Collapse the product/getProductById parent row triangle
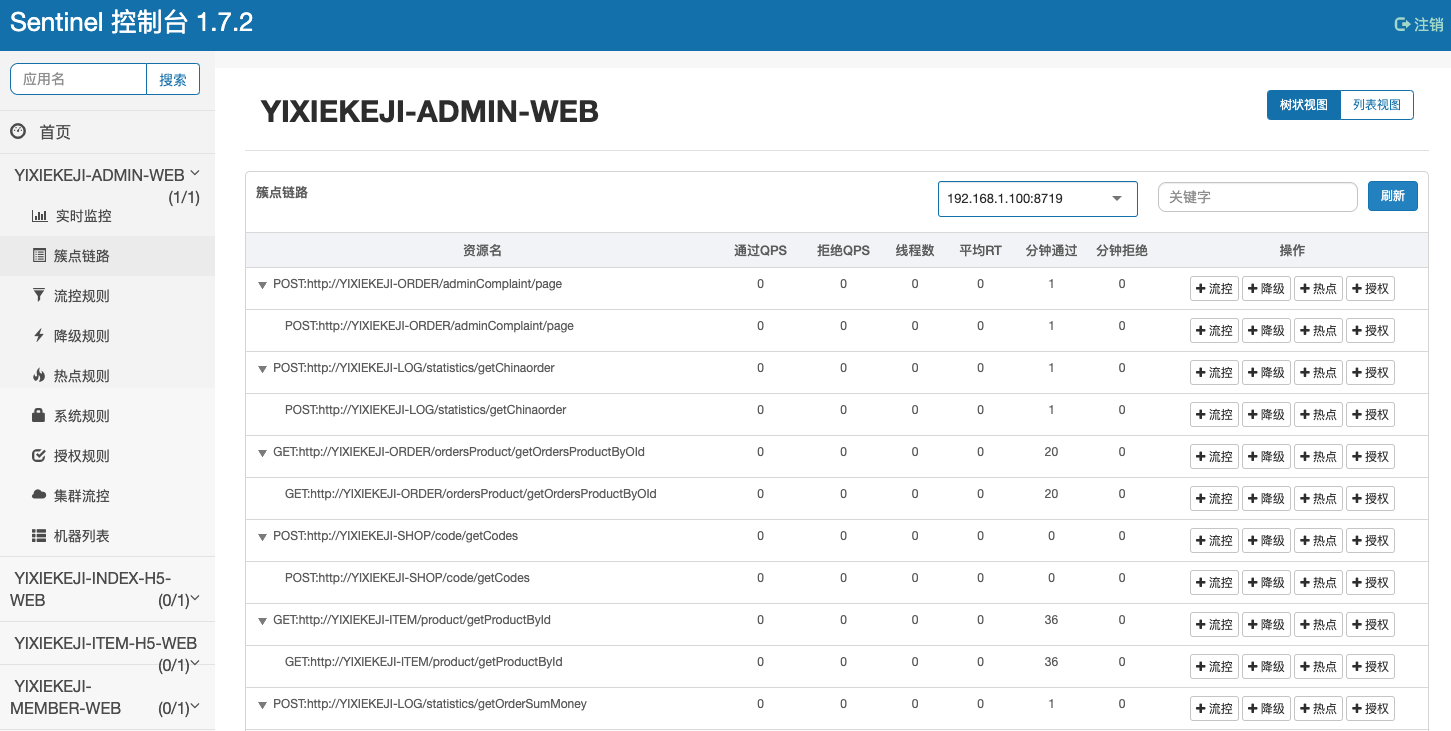Screen dimensions: 1451x731 (262, 621)
